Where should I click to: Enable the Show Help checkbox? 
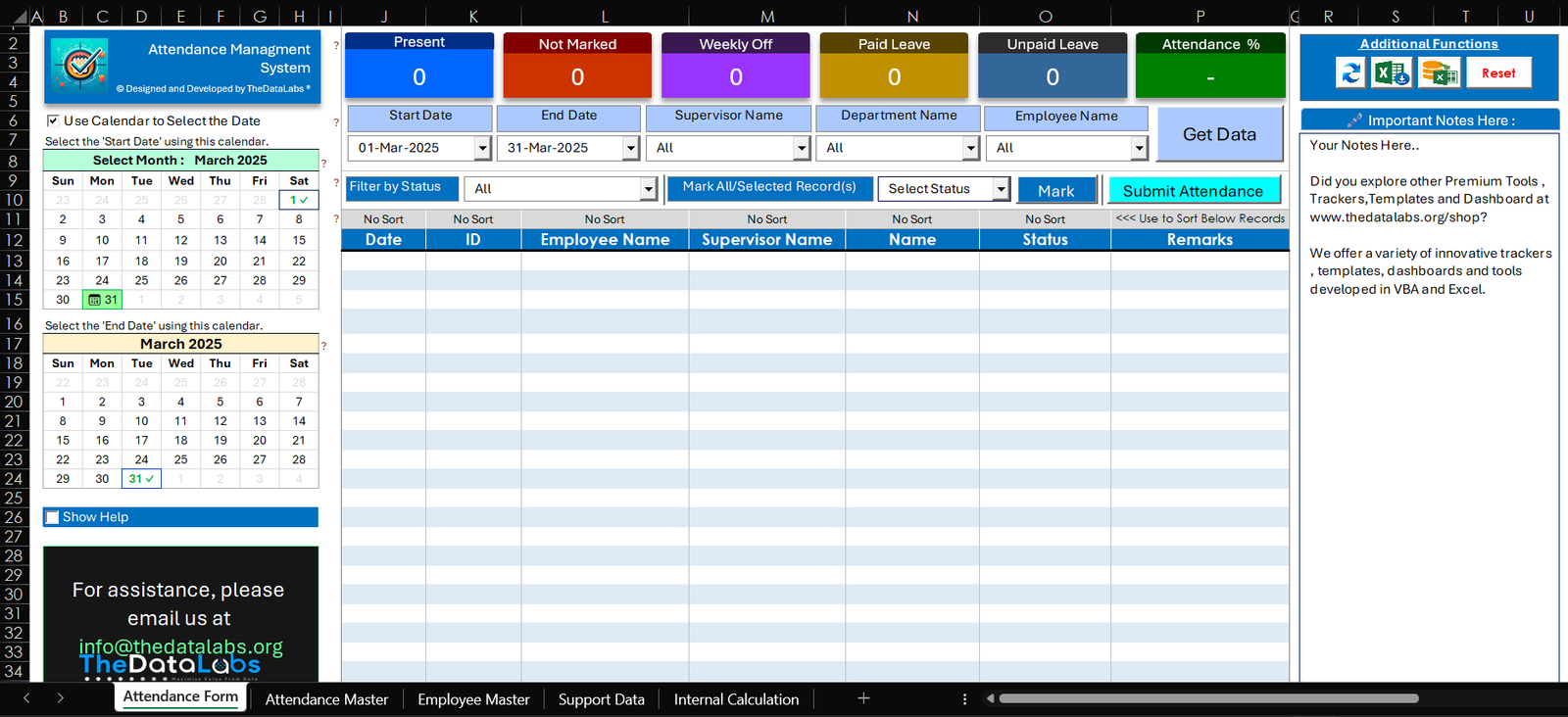(x=53, y=517)
